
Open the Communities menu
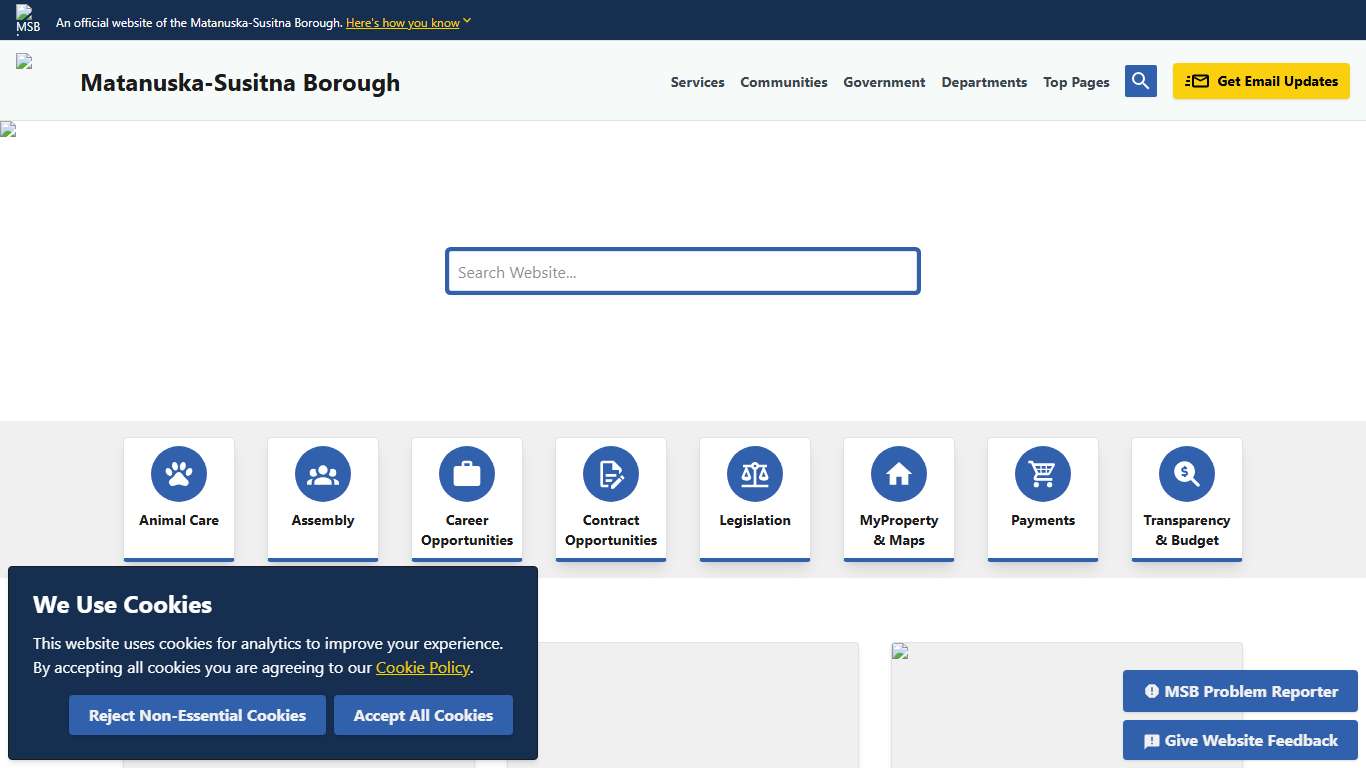coord(783,82)
